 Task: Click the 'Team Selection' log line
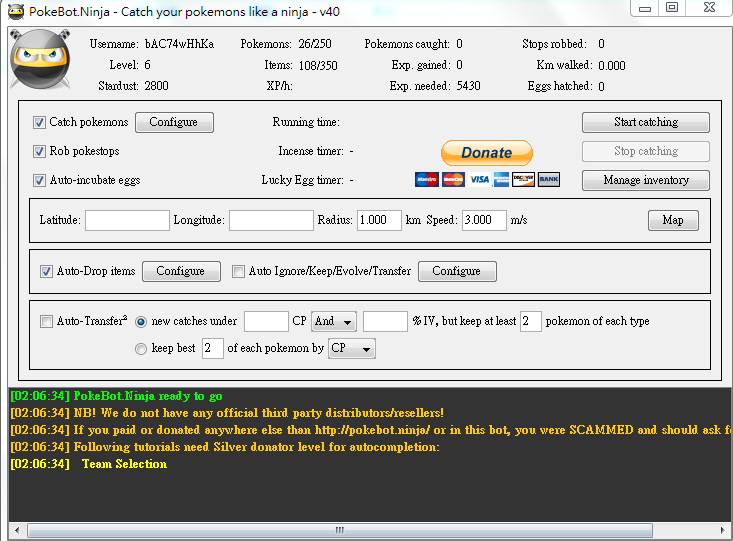89,464
